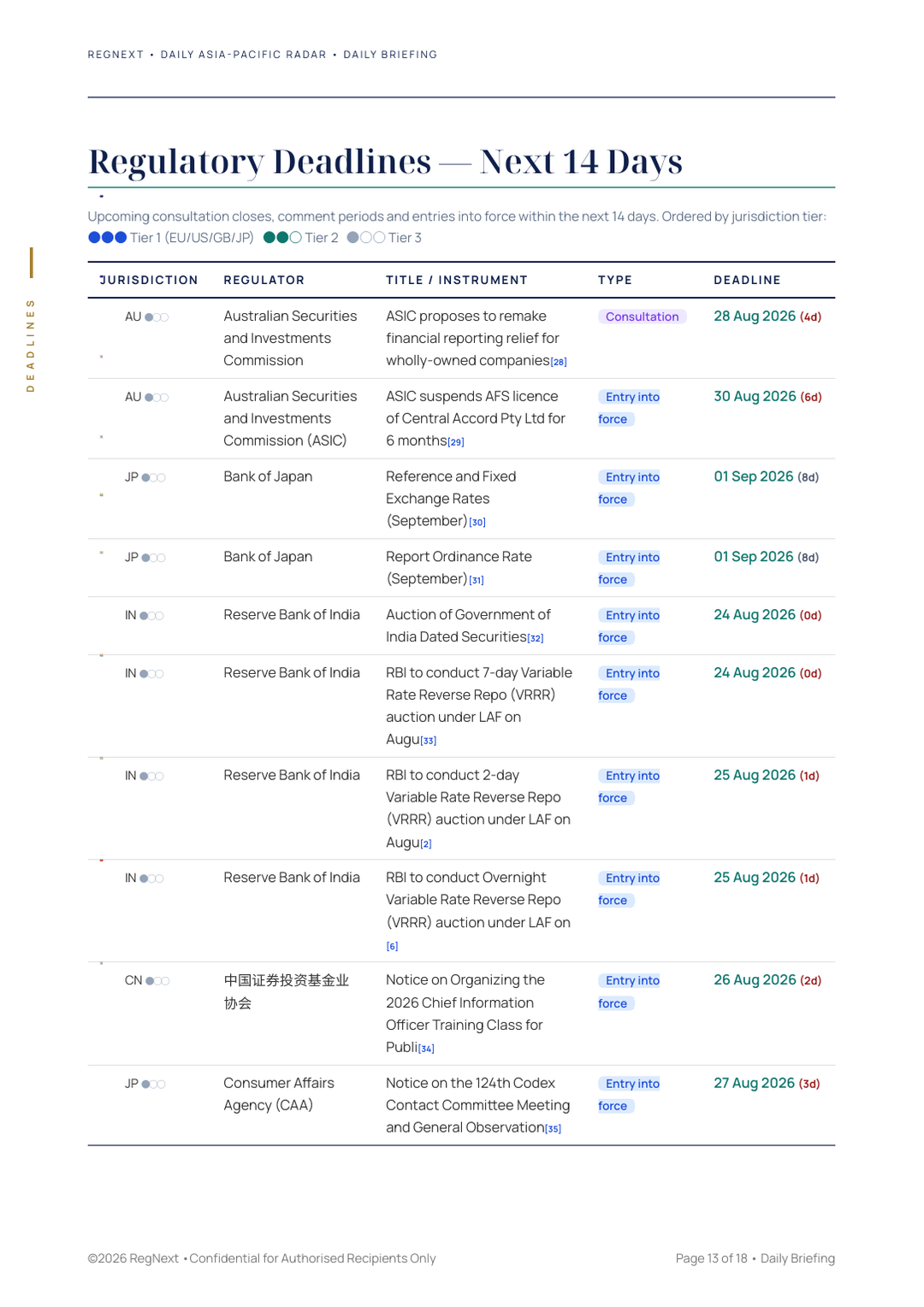Select the TYPE column header
The image size is (924, 1307).
pyautogui.click(x=615, y=280)
